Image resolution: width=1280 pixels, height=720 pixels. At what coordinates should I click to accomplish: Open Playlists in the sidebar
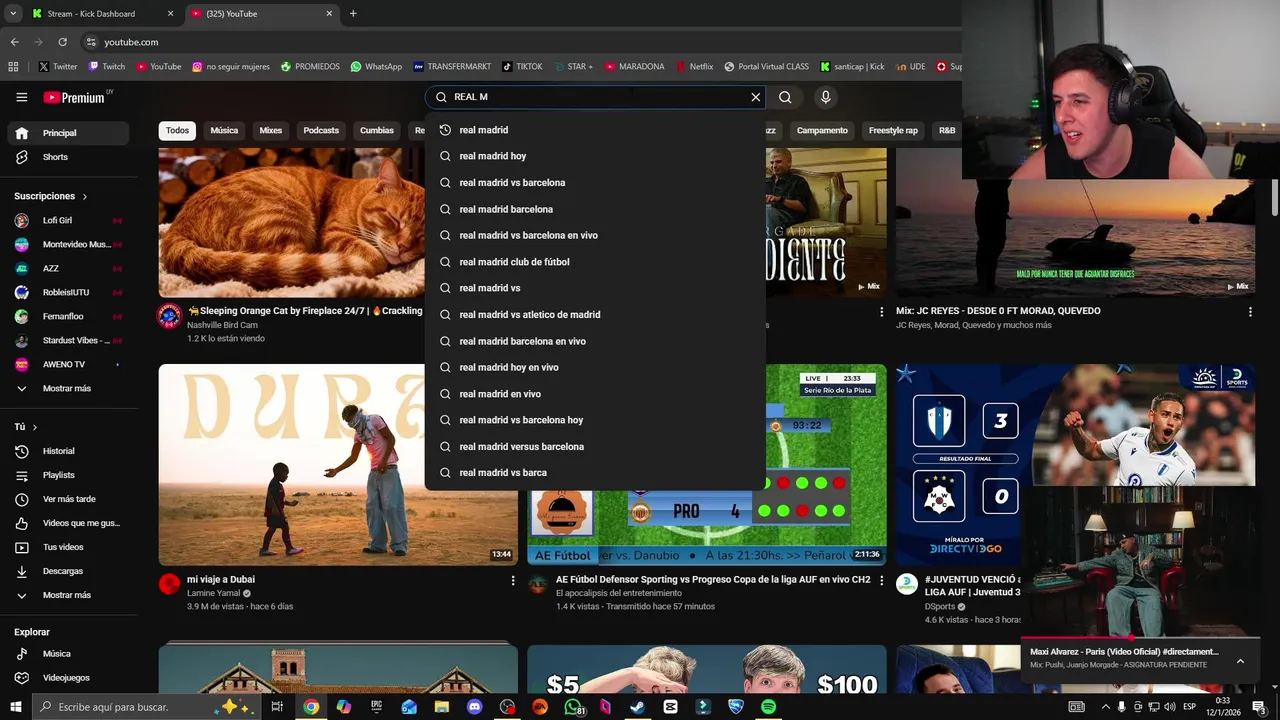coord(68,475)
